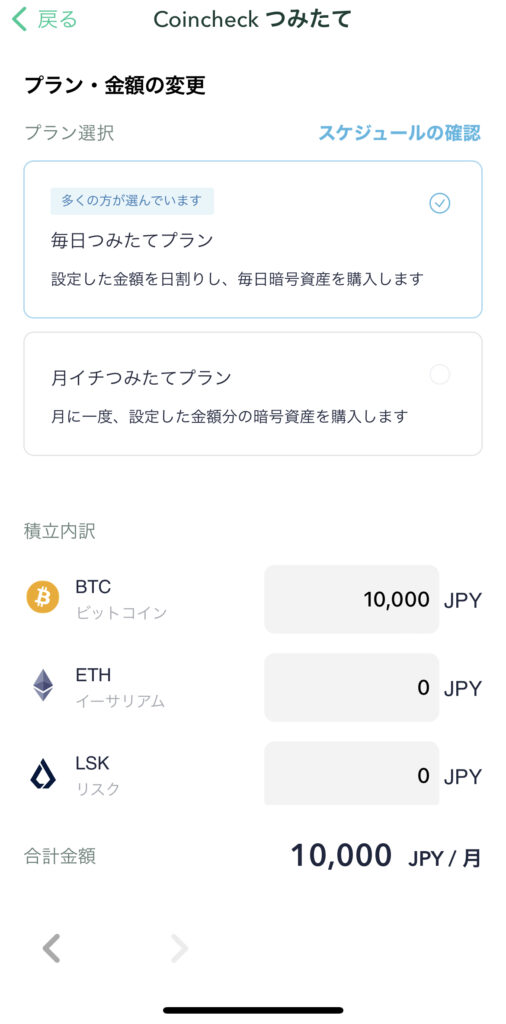Image resolution: width=506 pixels, height=1024 pixels.
Task: Edit the BTC 10,000 JPY amount field
Action: (x=351, y=599)
